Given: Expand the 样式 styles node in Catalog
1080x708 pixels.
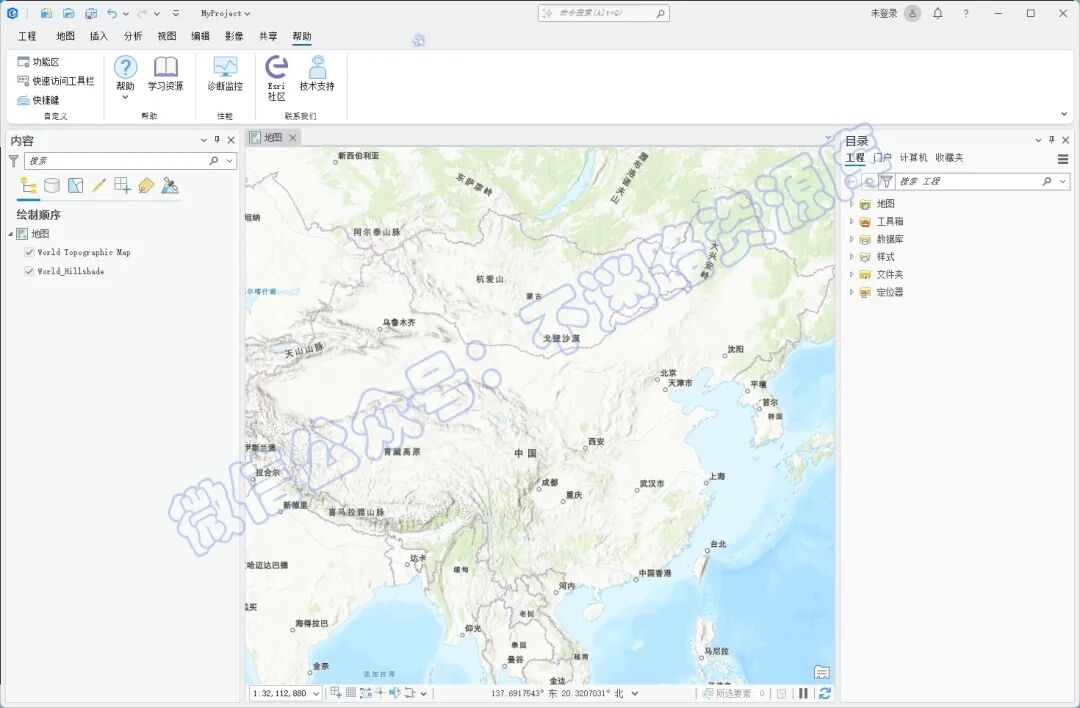Looking at the screenshot, I should click(x=852, y=256).
